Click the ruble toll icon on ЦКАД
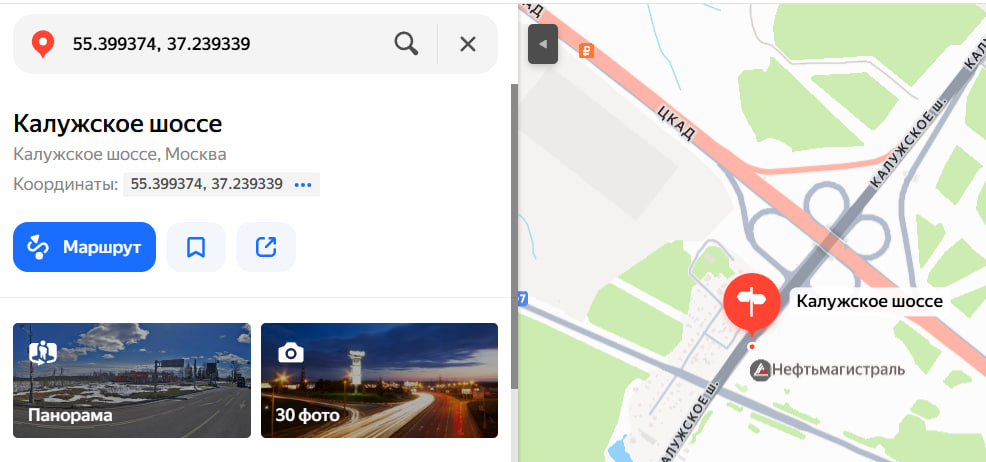 coord(587,52)
